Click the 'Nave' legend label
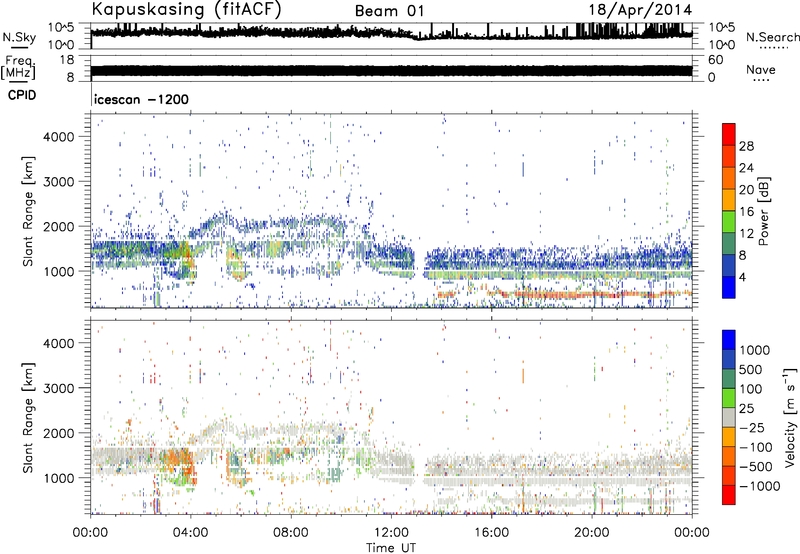 [x=761, y=69]
